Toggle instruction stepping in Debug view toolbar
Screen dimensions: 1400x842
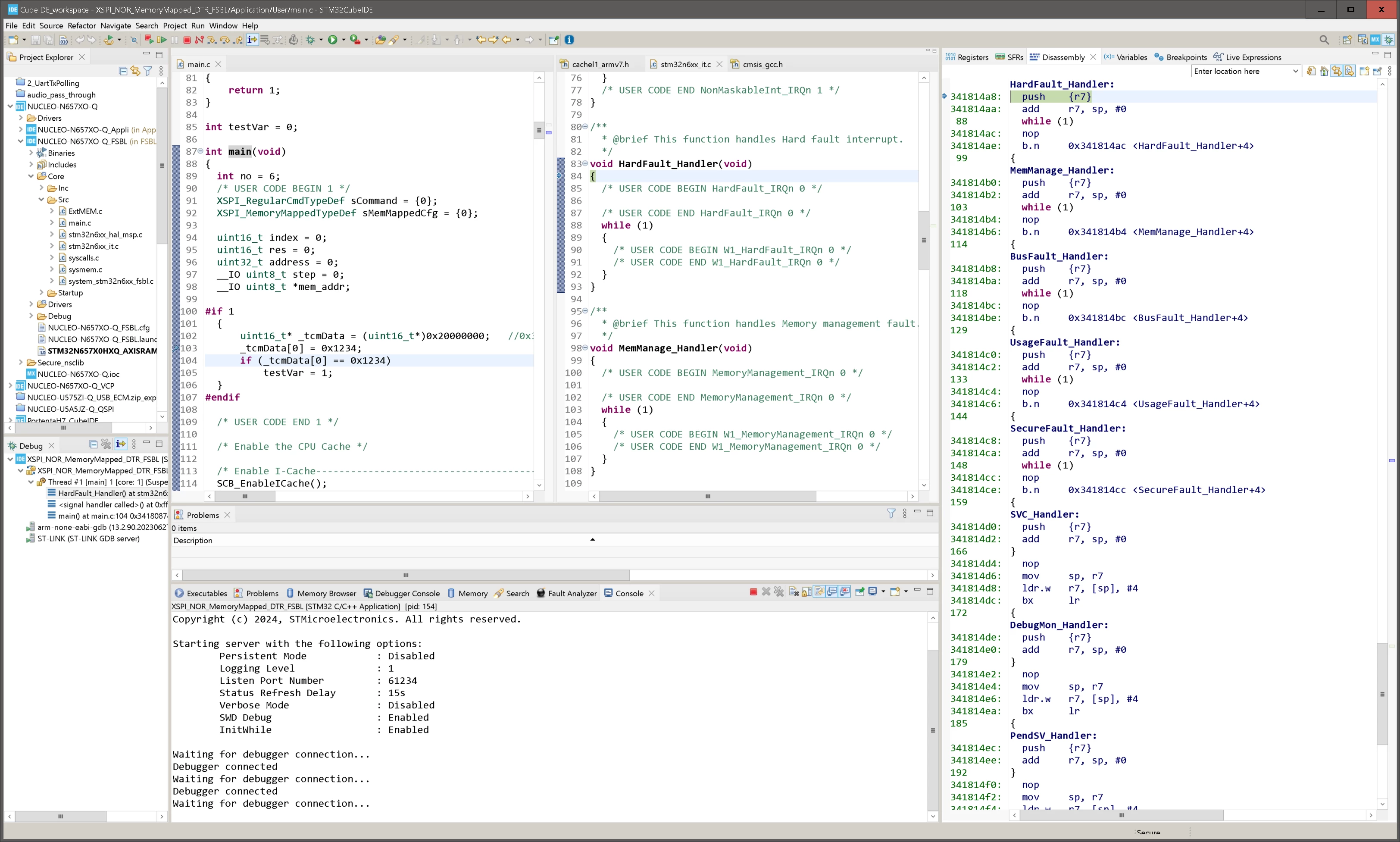pos(120,444)
